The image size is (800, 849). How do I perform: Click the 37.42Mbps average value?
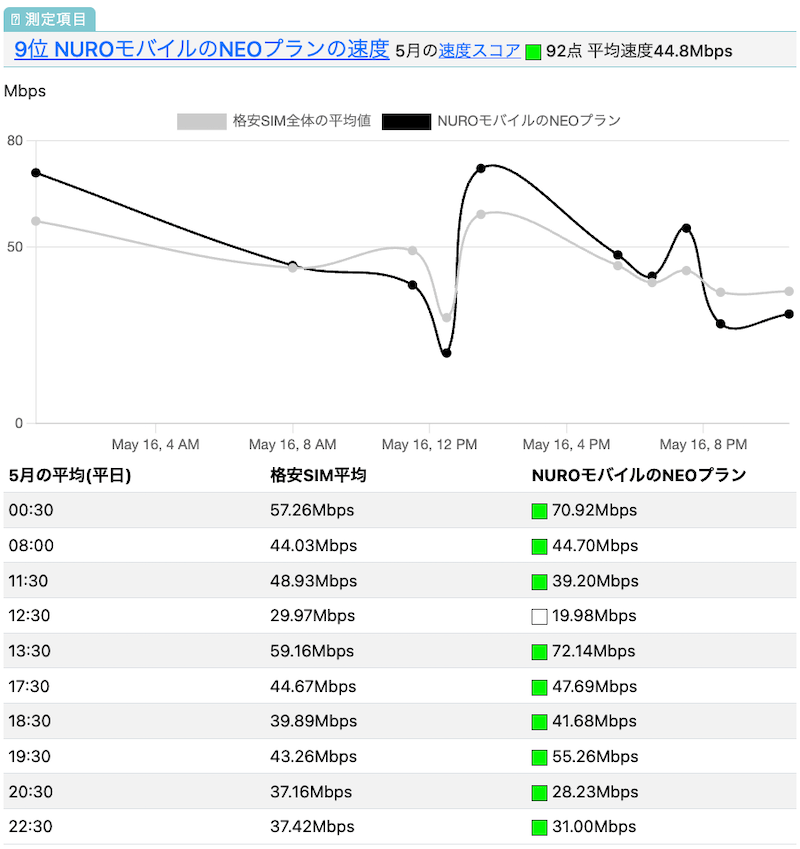coord(312,827)
